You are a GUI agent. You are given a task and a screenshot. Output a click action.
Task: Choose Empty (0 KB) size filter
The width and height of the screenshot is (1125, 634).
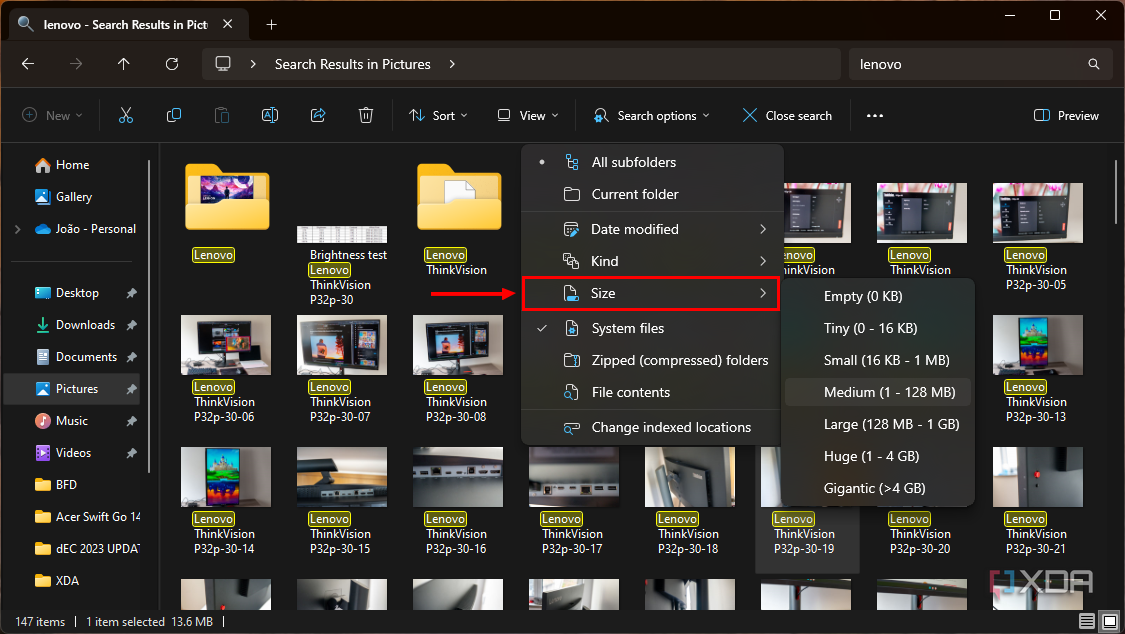tap(877, 296)
